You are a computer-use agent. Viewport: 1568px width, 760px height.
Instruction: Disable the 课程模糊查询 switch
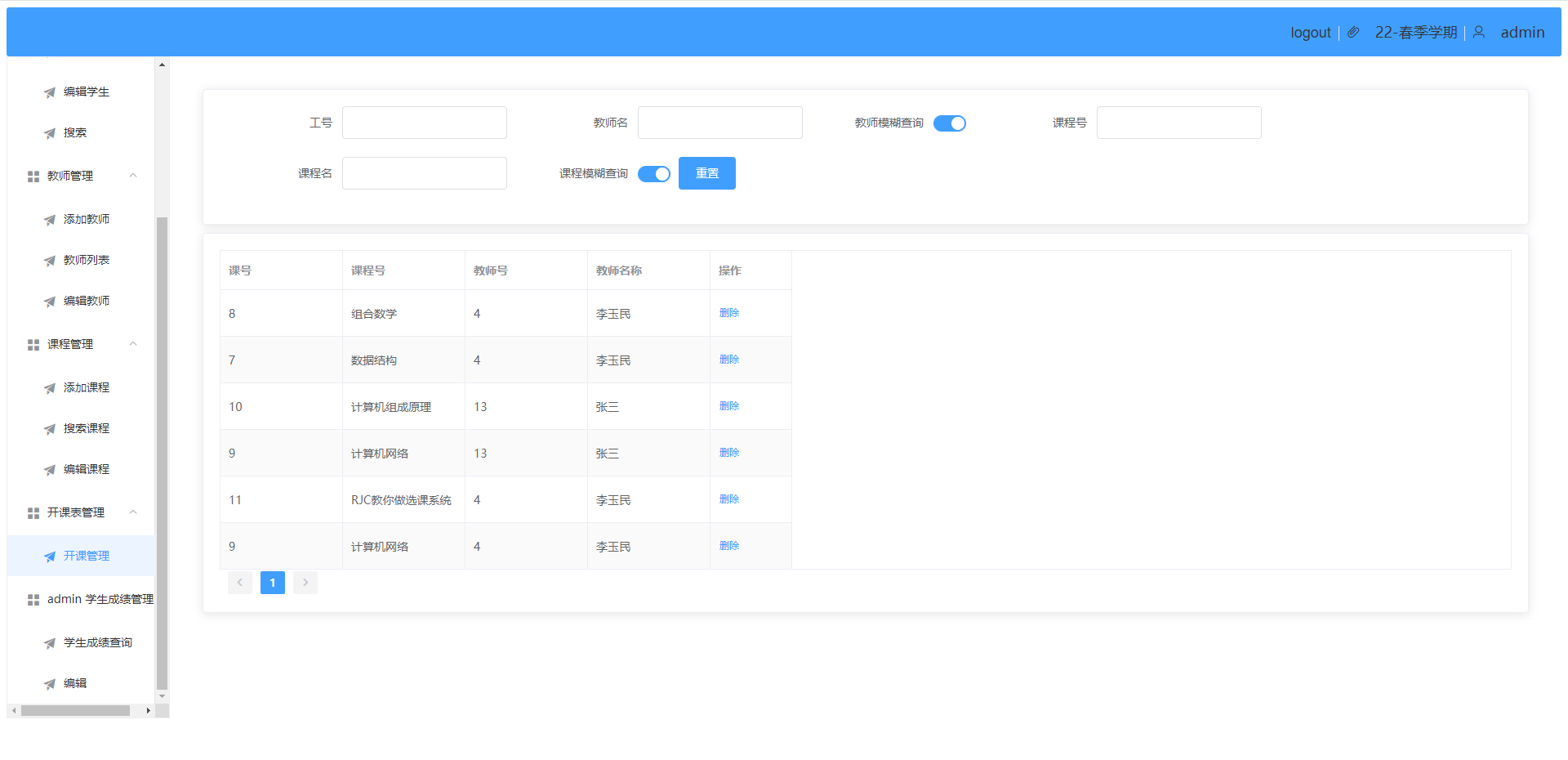653,174
